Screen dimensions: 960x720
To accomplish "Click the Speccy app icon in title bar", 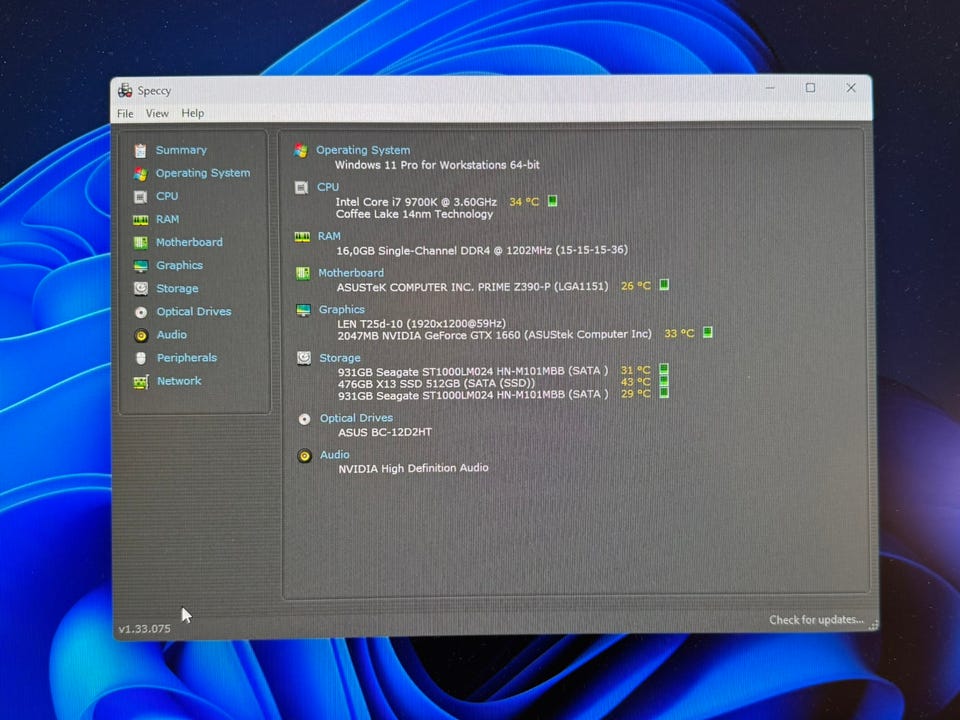I will [x=125, y=91].
